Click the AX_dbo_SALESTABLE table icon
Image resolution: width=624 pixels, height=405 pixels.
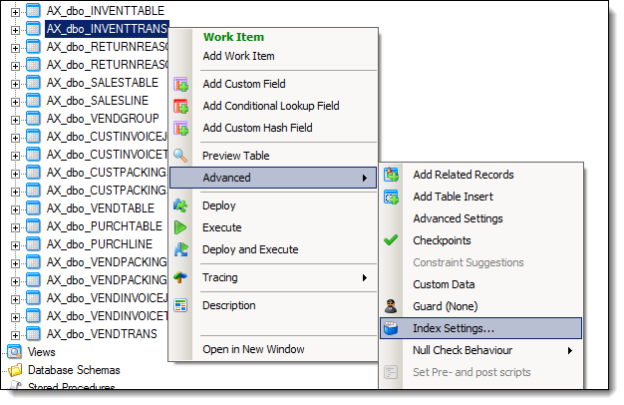point(33,82)
